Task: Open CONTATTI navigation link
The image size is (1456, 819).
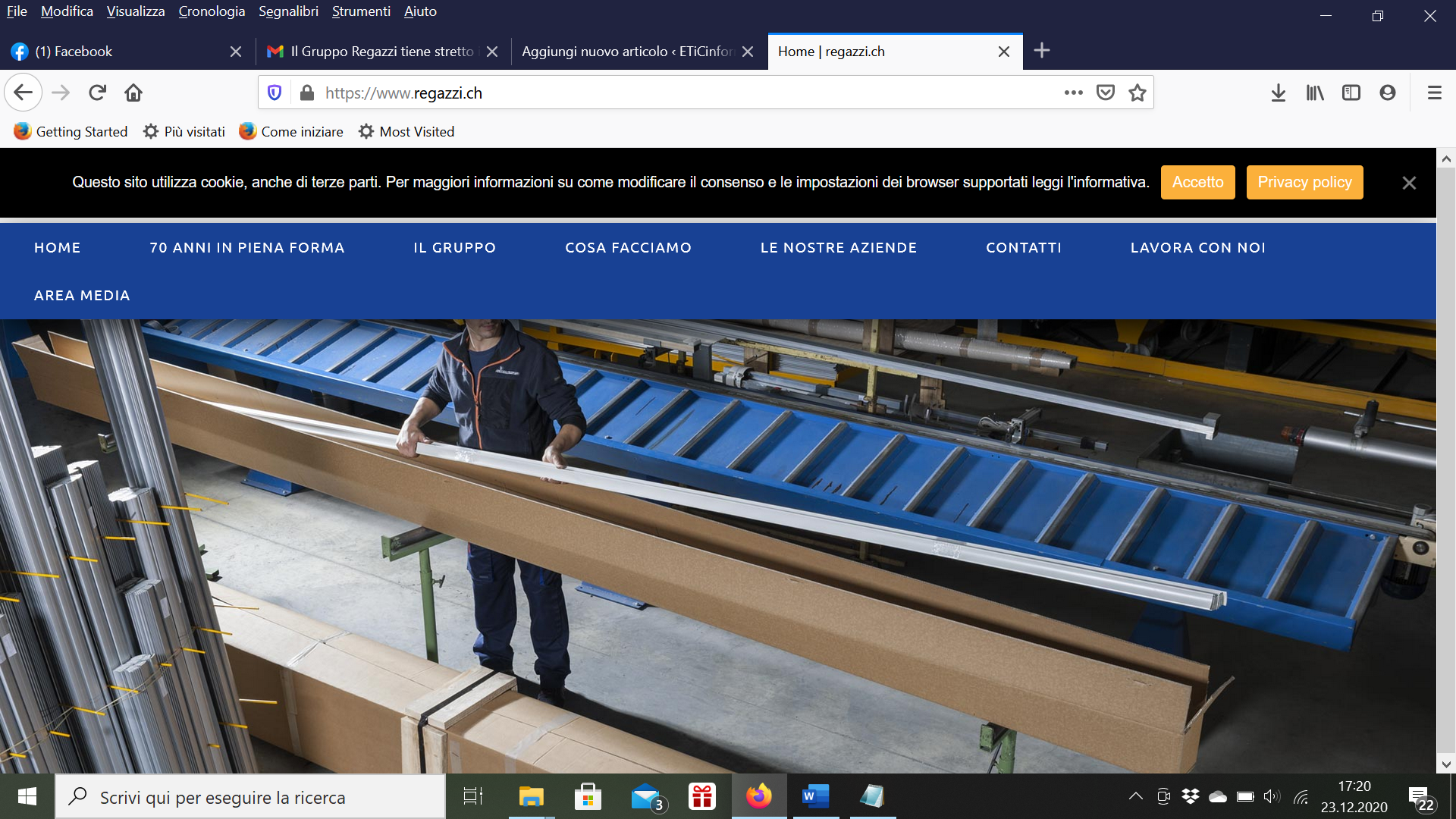Action: [x=1024, y=247]
